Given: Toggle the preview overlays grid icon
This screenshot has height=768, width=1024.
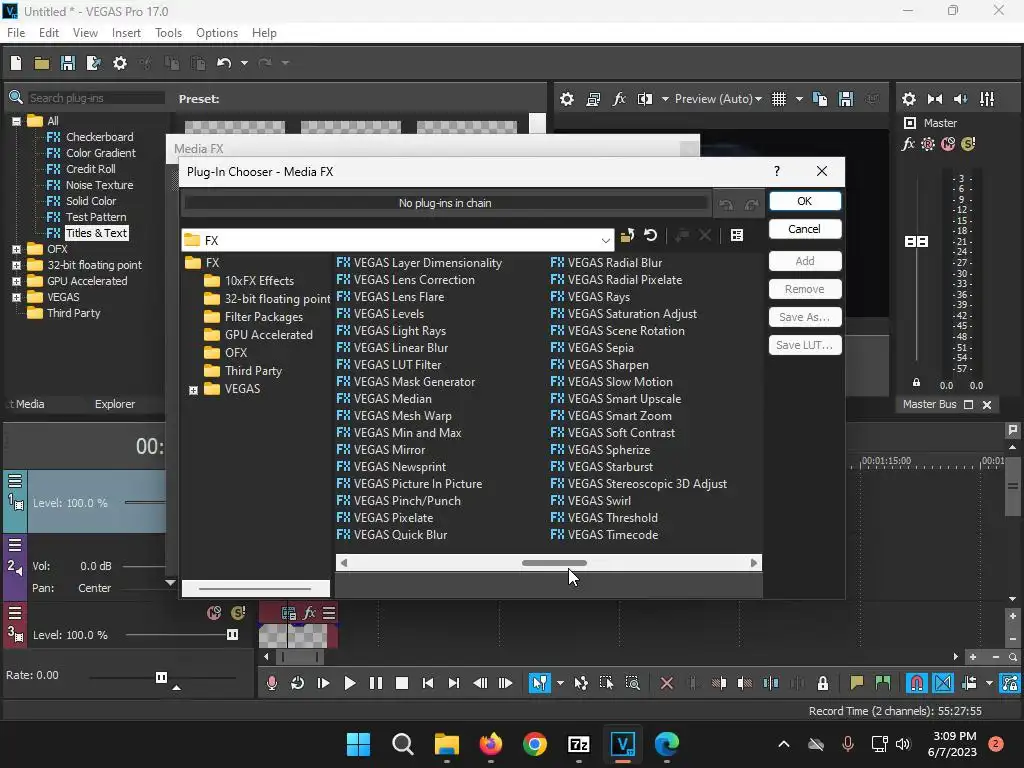Looking at the screenshot, I should click(779, 99).
